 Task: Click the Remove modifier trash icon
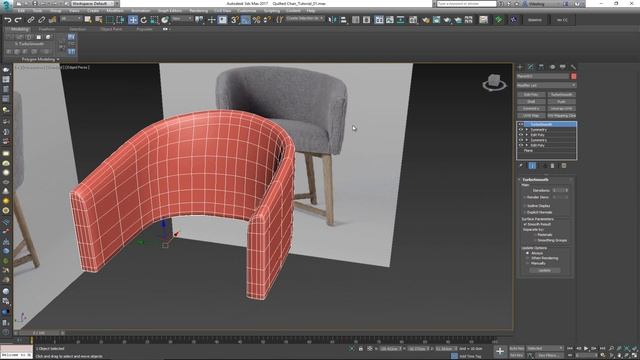pos(552,166)
